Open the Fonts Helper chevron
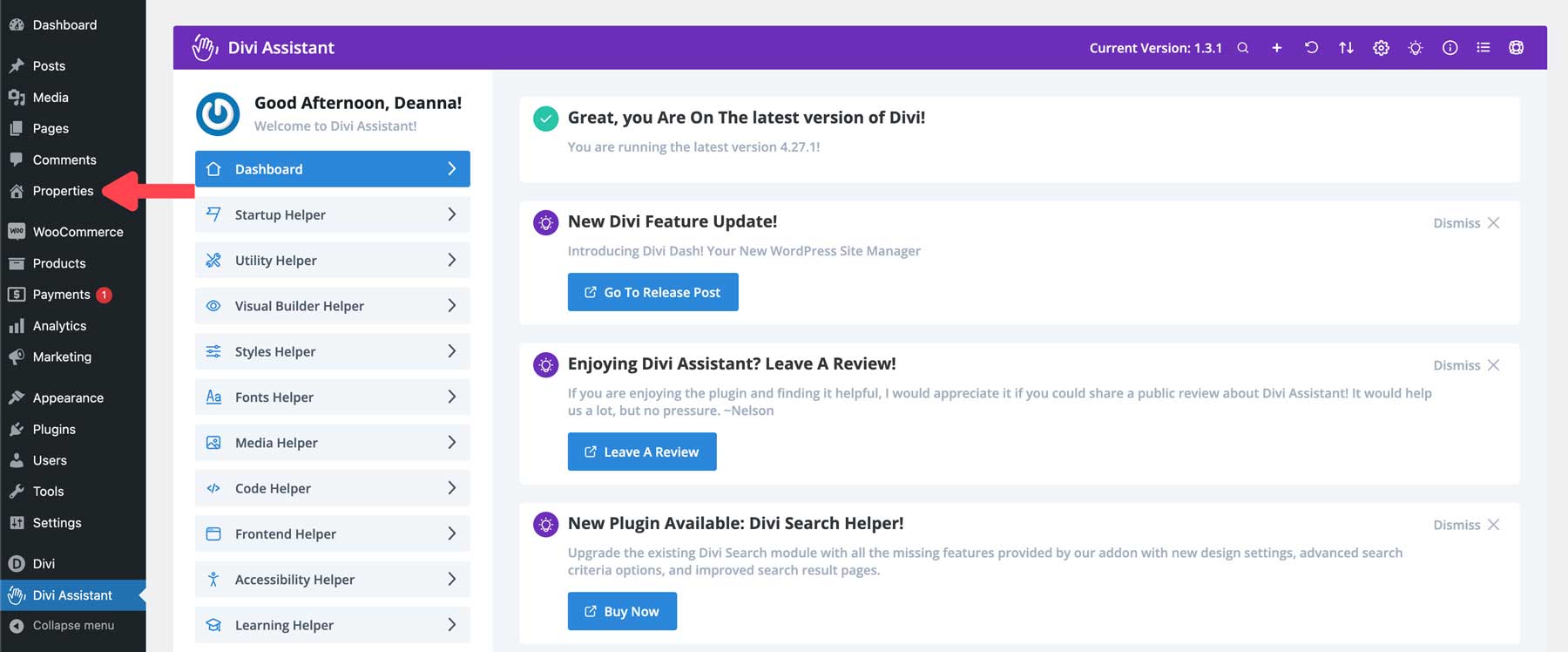 (x=451, y=397)
